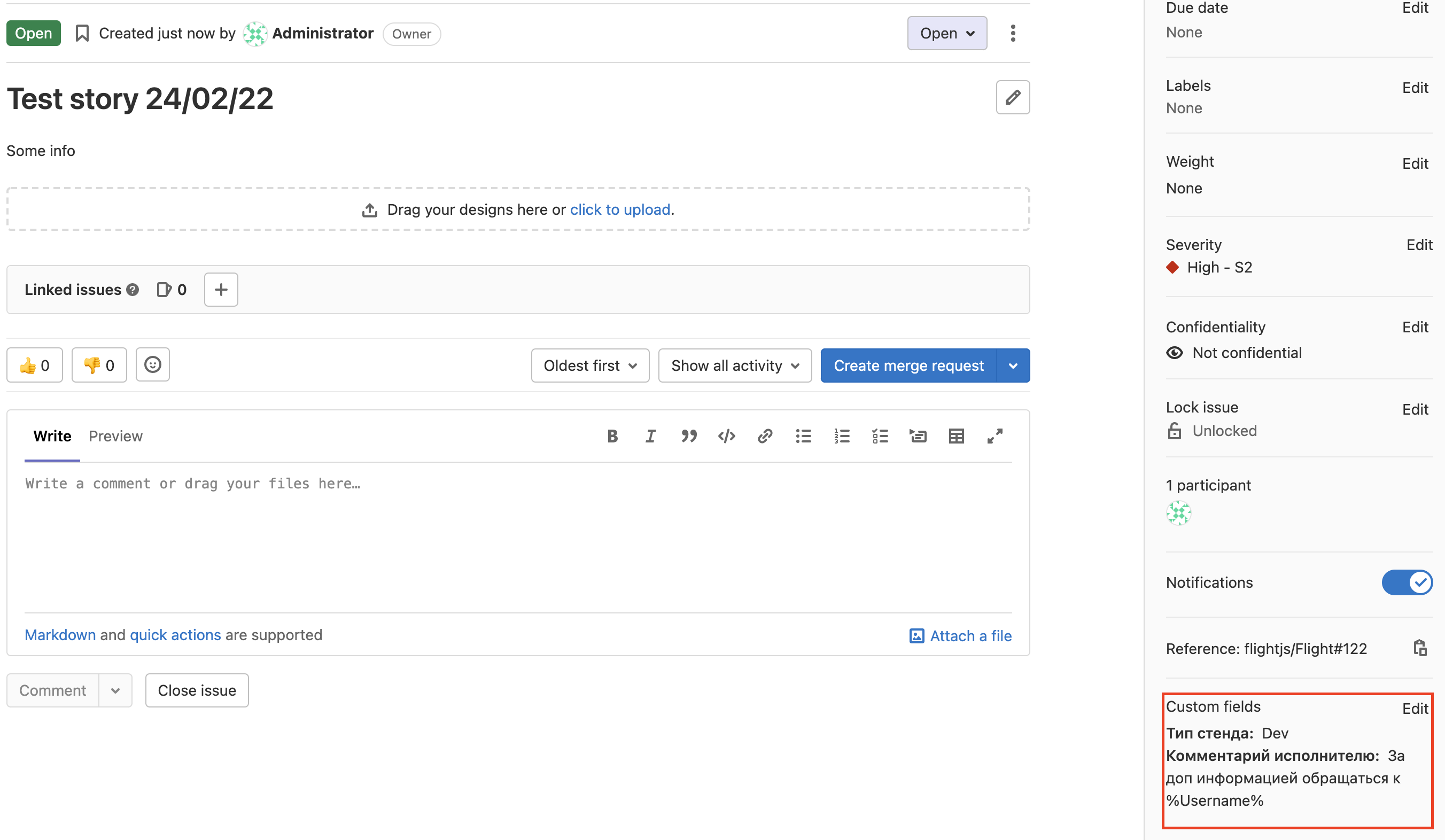
Task: Enter full screen editor mode
Action: point(995,437)
